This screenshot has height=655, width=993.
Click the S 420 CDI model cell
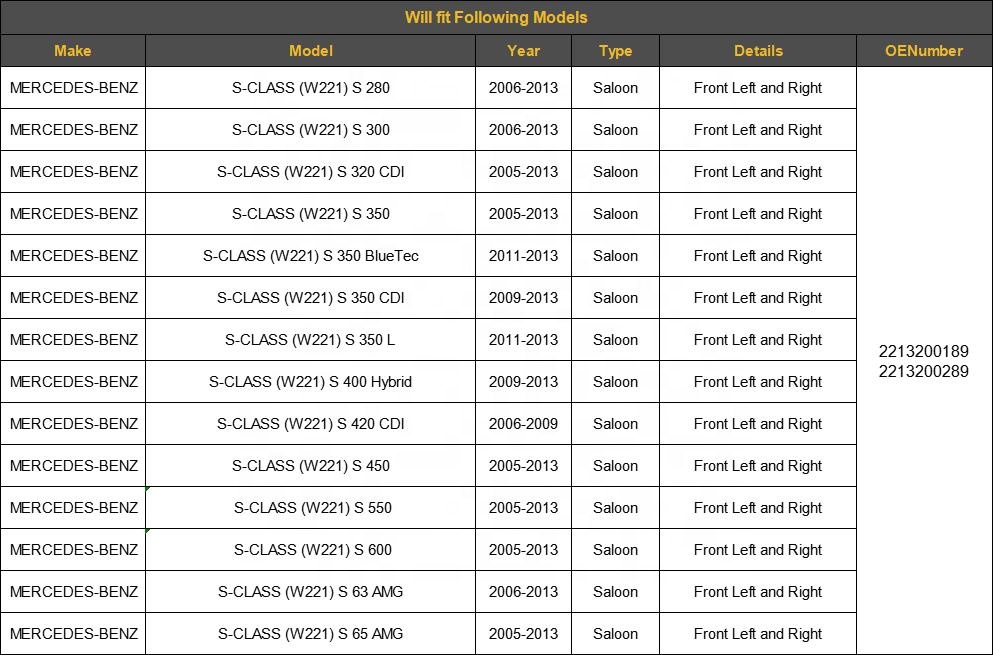coord(310,424)
